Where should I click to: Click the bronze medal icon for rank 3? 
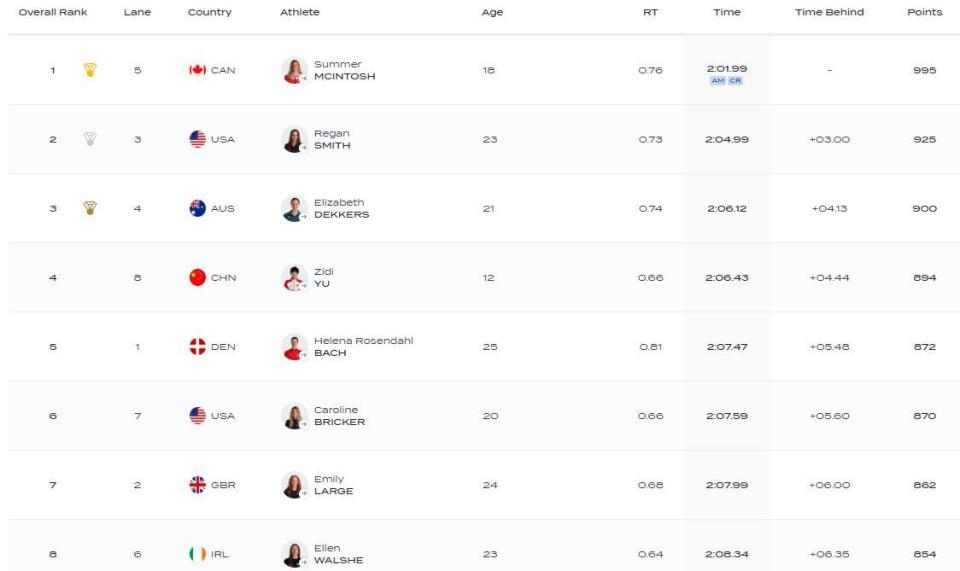[x=90, y=208]
